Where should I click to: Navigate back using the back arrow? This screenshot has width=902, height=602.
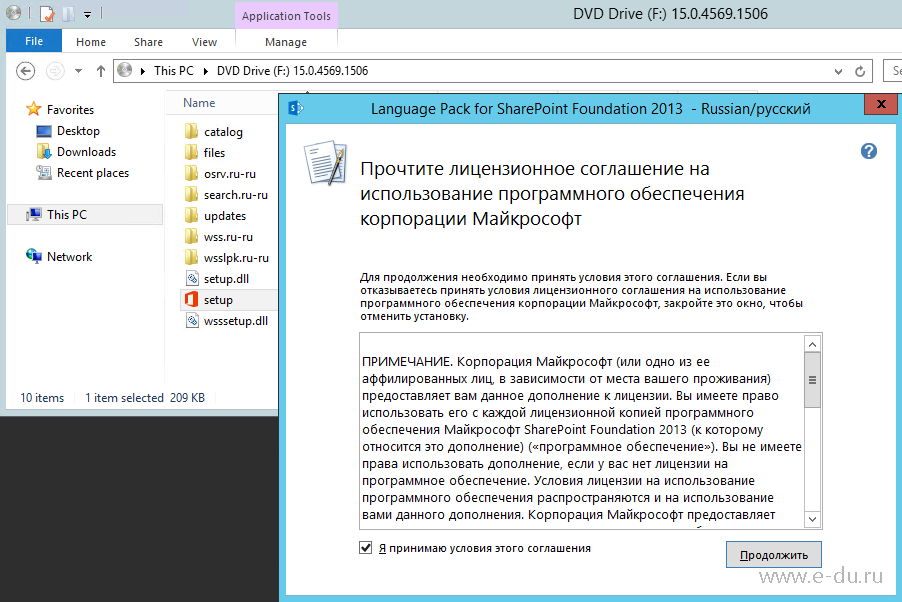25,71
